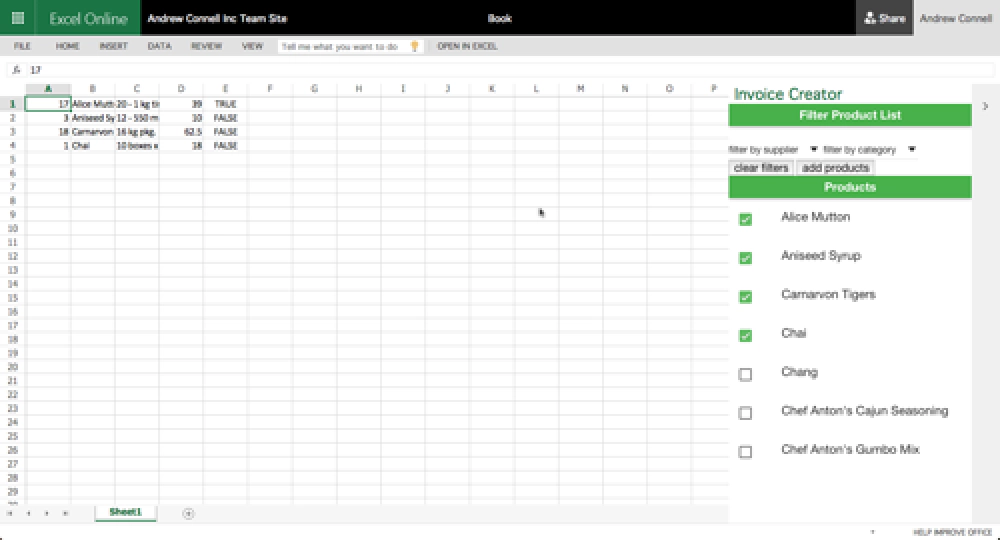
Task: Open the INSERT ribbon tab
Action: 113,46
